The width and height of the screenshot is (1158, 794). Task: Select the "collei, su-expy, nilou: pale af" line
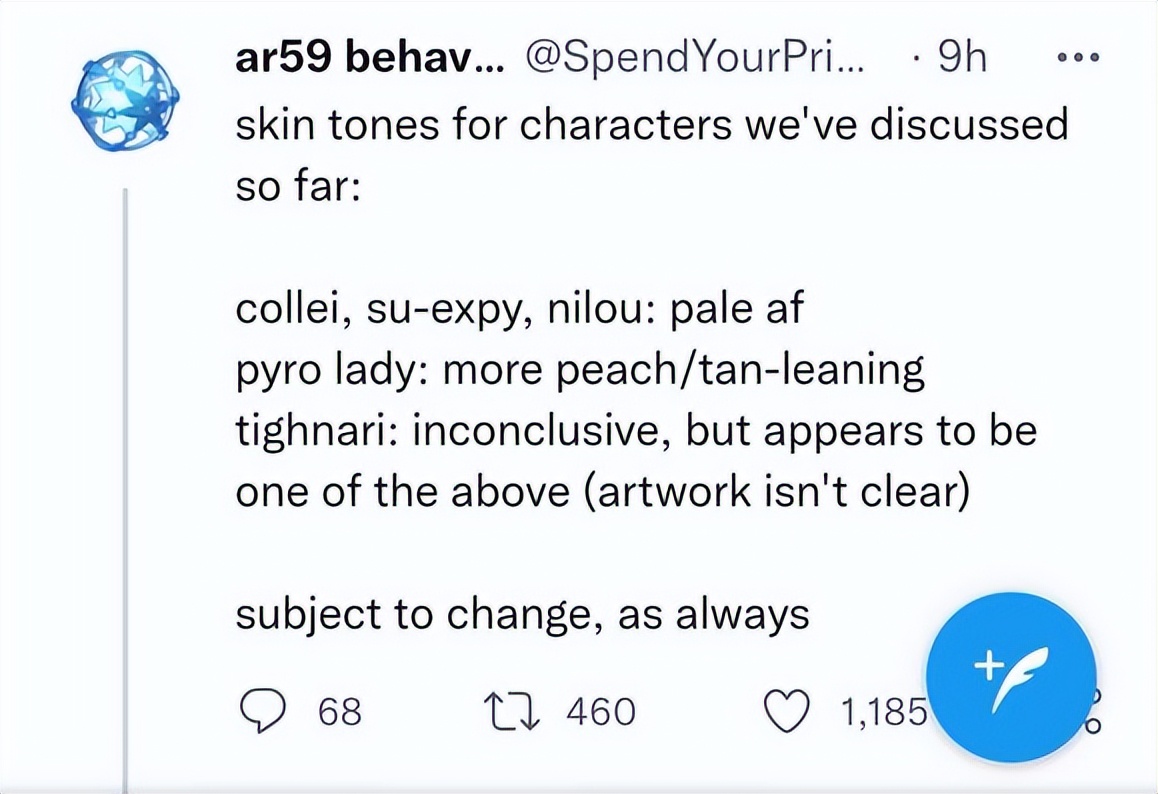[519, 309]
